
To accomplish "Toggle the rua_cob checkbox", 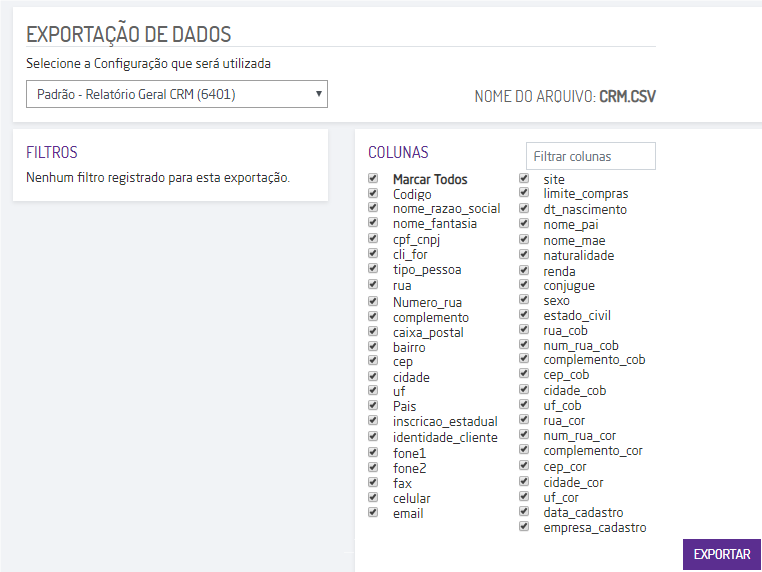I will point(524,329).
